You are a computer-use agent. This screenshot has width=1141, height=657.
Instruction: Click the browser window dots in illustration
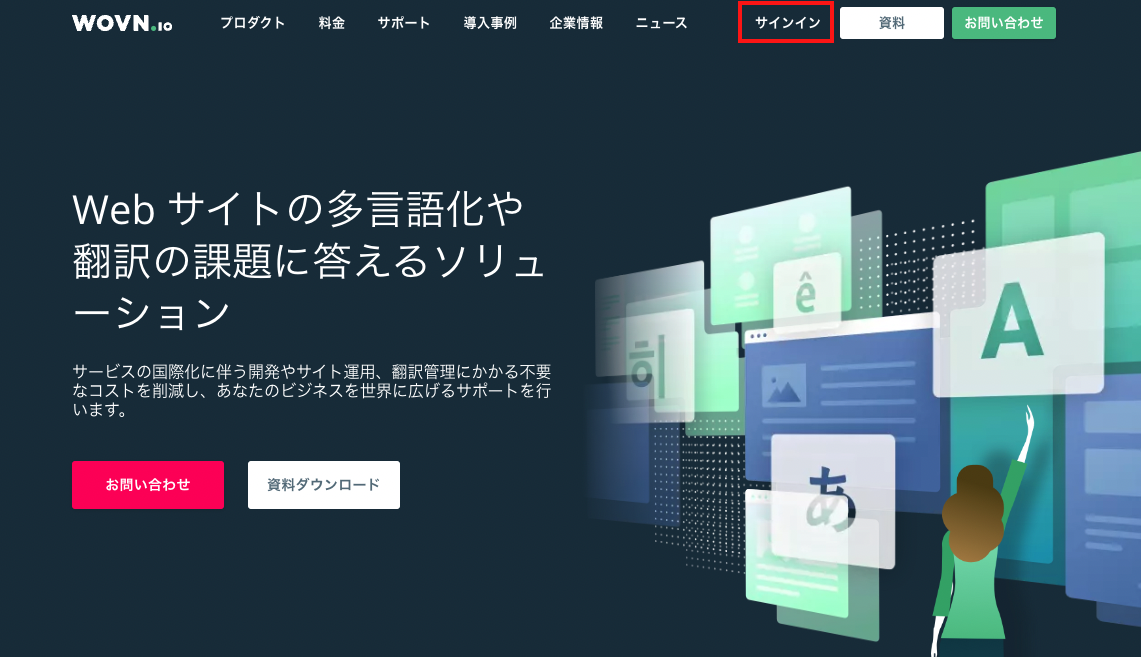point(759,335)
